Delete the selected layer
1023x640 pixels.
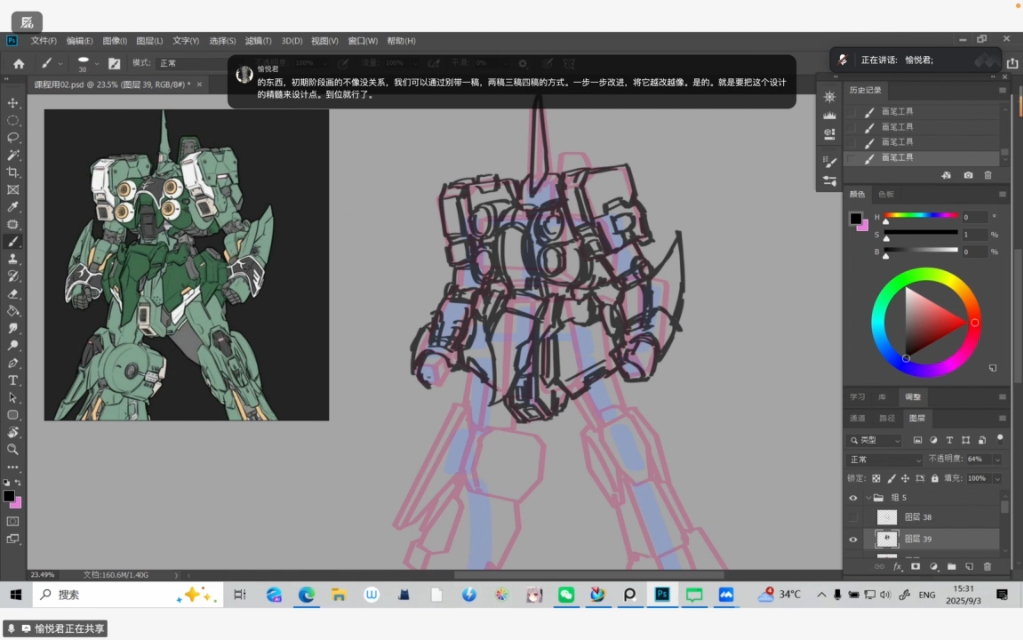tap(987, 566)
